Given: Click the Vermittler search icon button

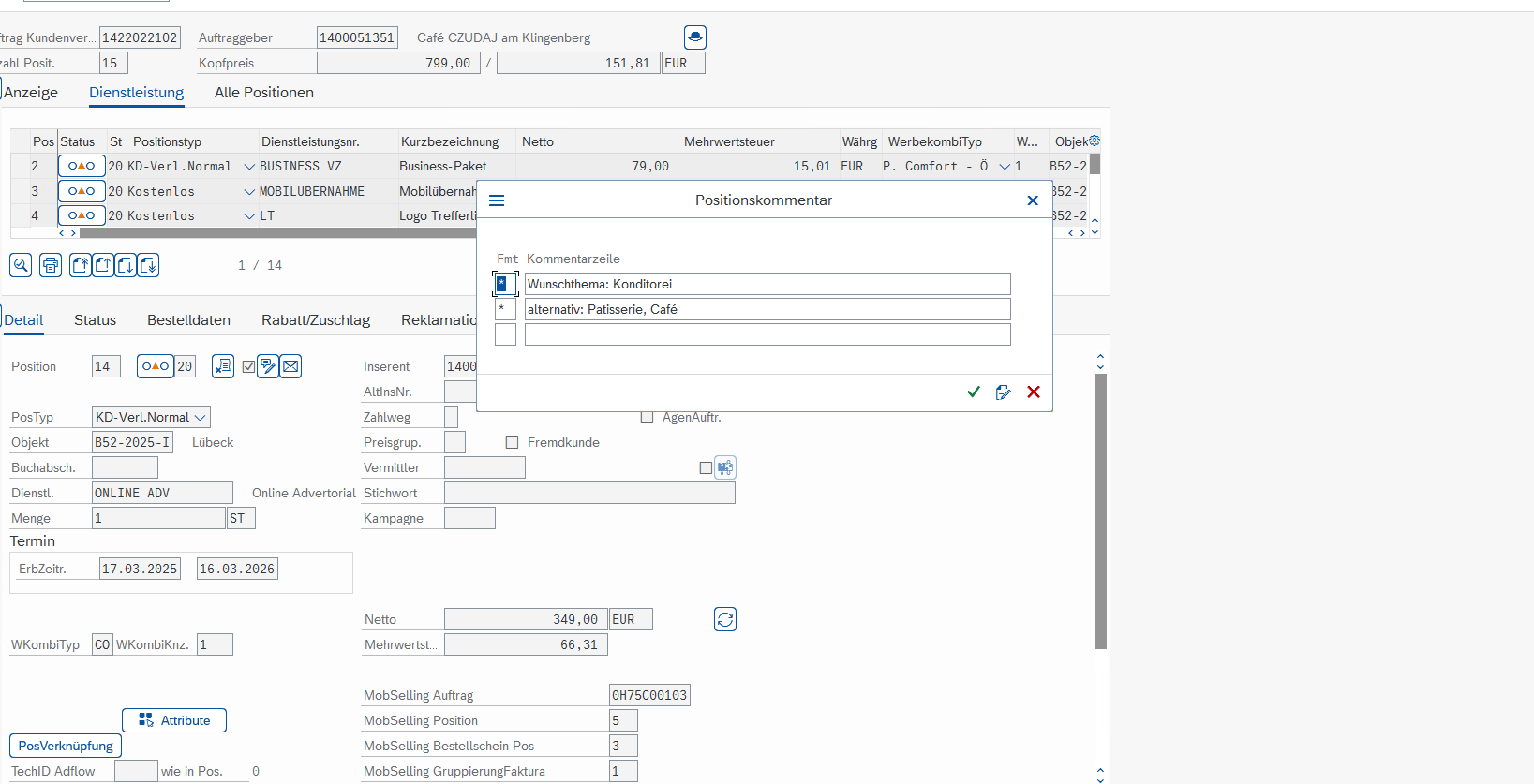Looking at the screenshot, I should tap(725, 467).
